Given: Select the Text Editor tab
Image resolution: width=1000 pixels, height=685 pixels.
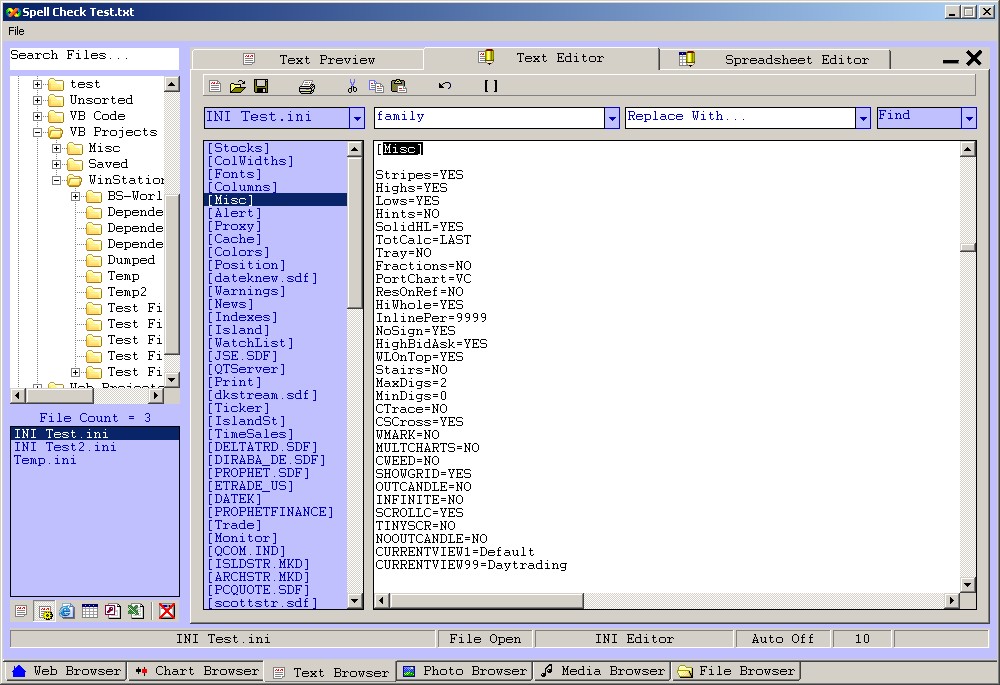Looking at the screenshot, I should coord(541,58).
